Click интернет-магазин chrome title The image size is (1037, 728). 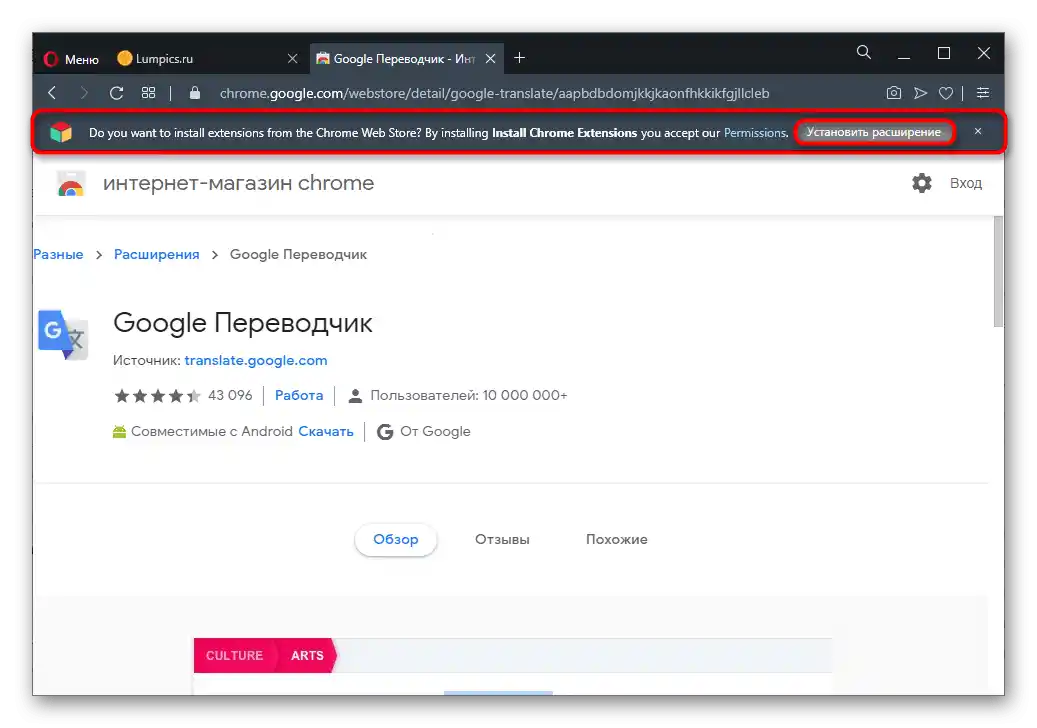point(238,183)
